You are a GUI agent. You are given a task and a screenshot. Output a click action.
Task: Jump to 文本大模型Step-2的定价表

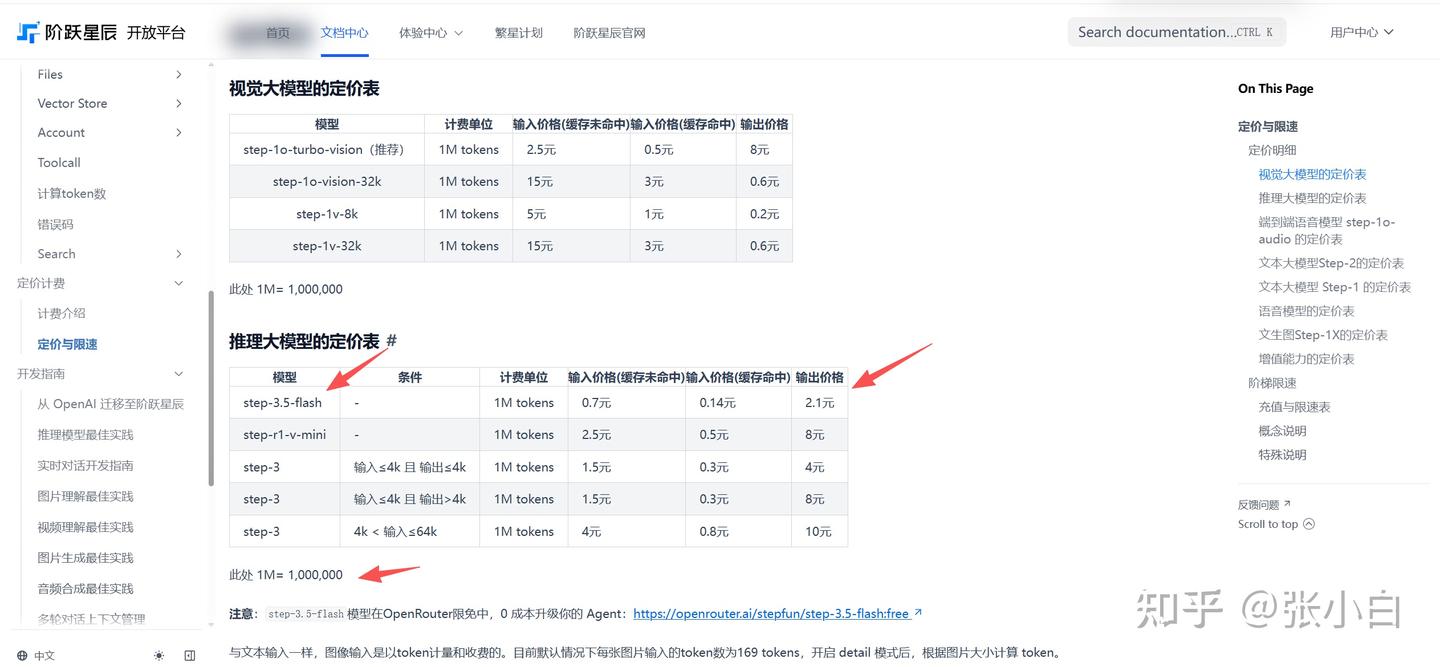pyautogui.click(x=1331, y=263)
